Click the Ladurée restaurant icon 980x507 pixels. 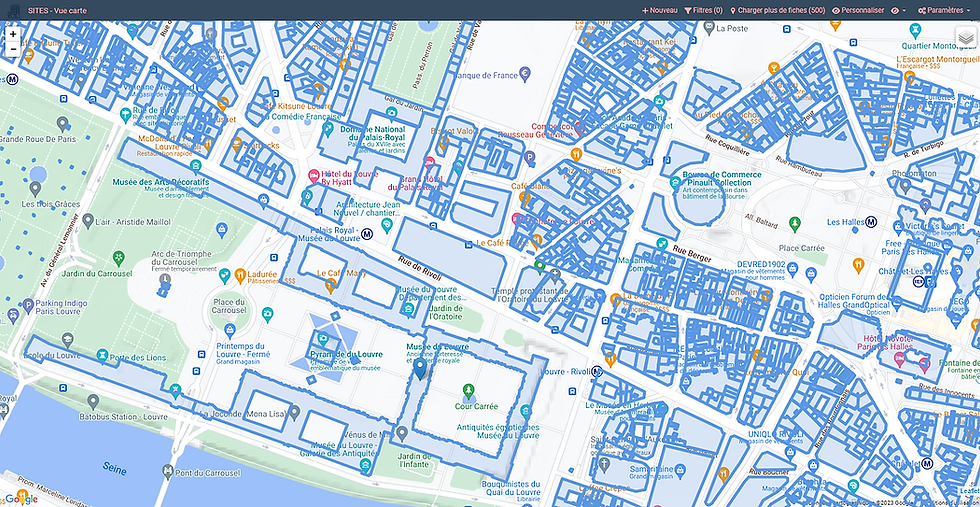click(x=240, y=274)
